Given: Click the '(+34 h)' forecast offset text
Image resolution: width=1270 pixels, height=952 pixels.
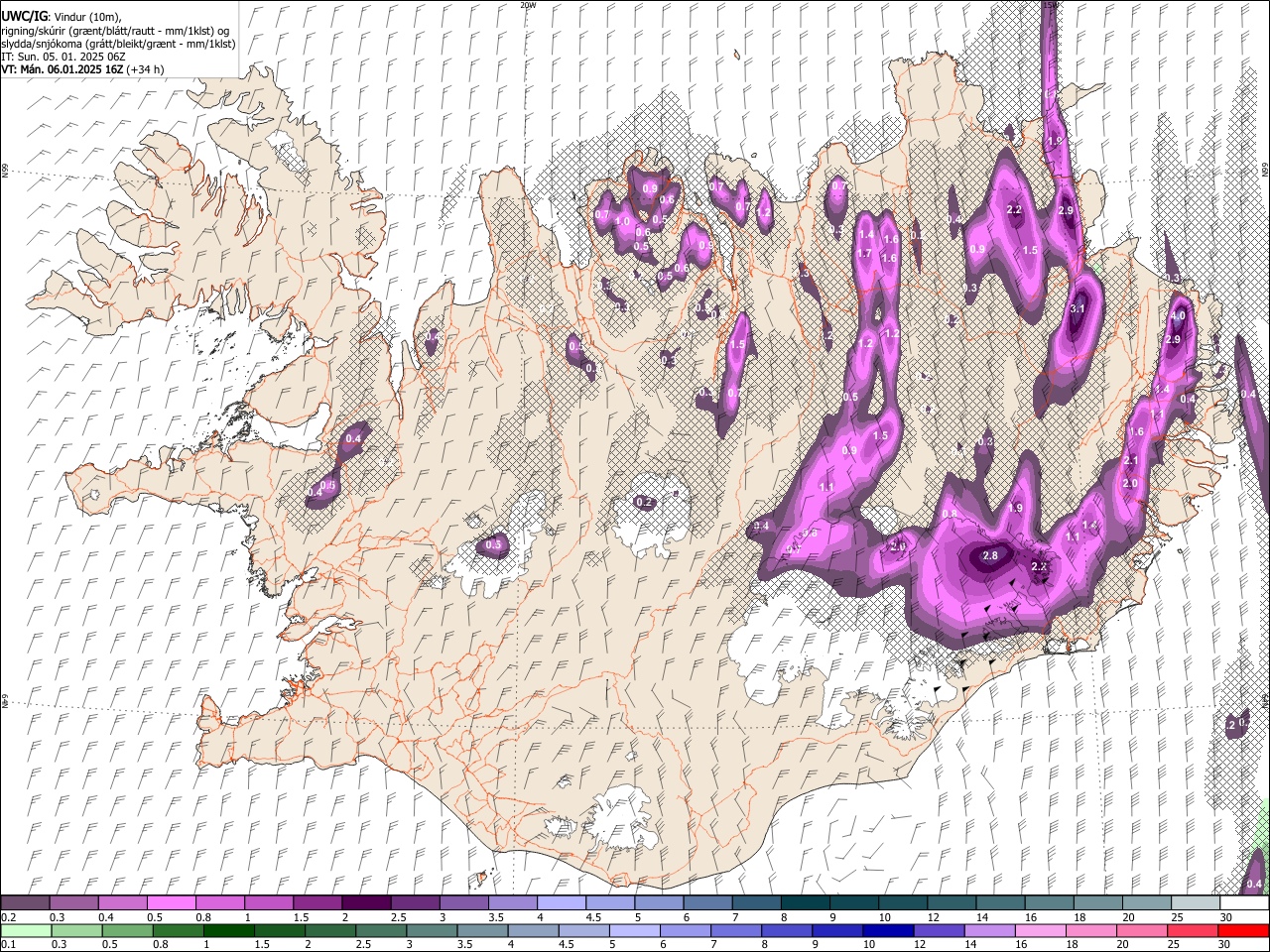Looking at the screenshot, I should click(145, 69).
